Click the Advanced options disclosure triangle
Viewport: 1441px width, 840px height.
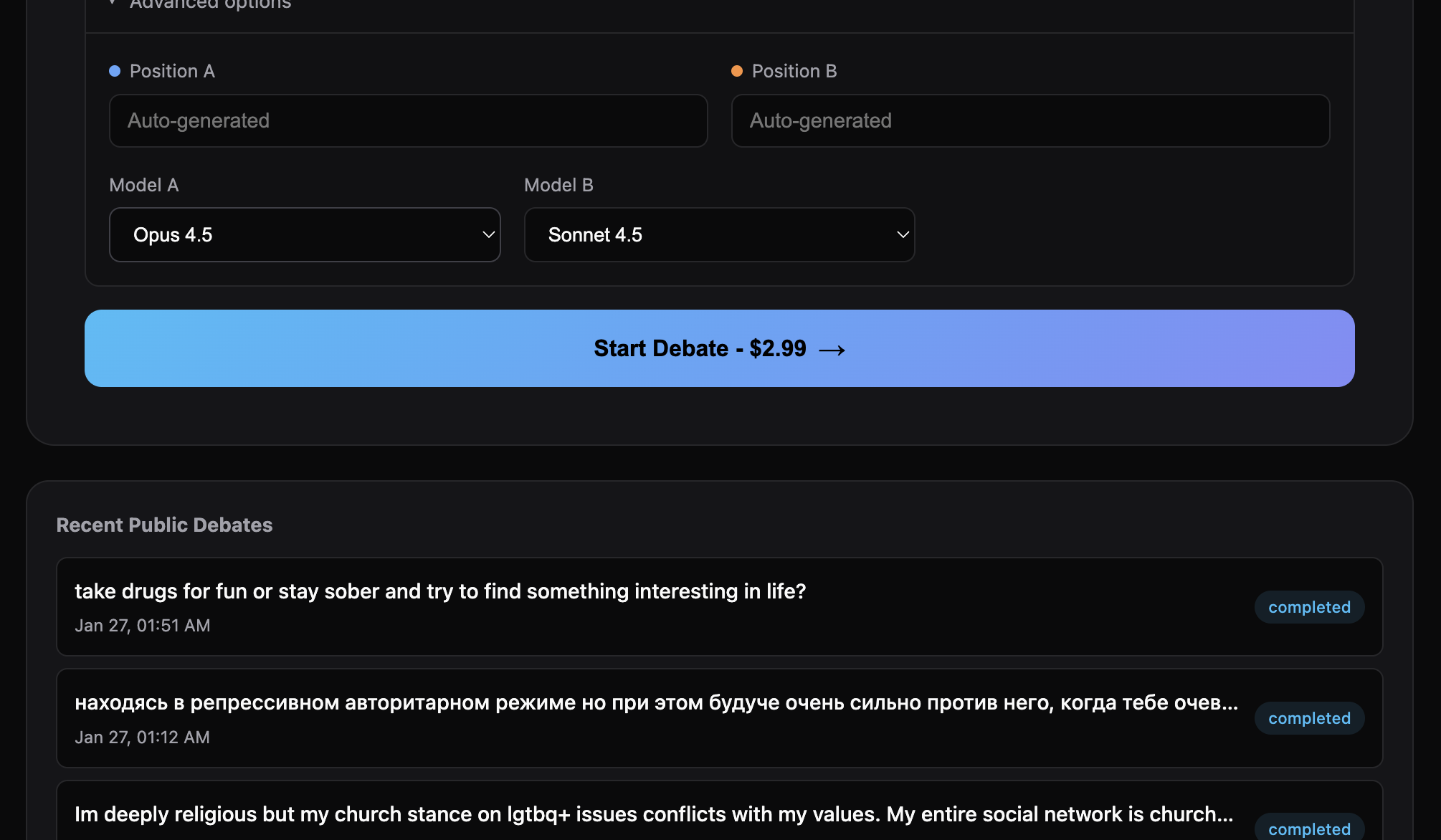(111, 4)
